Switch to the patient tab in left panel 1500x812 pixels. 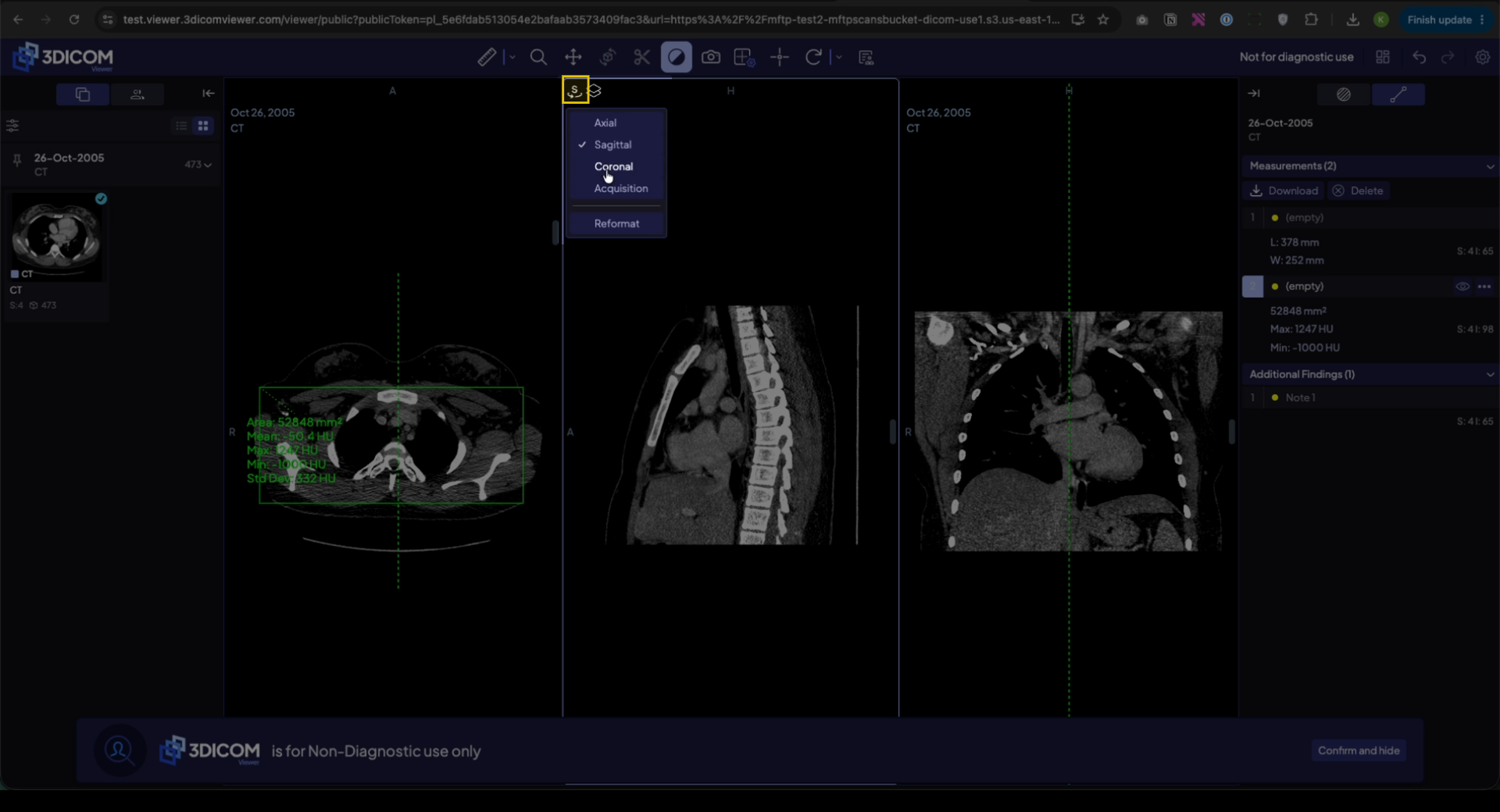(x=137, y=94)
